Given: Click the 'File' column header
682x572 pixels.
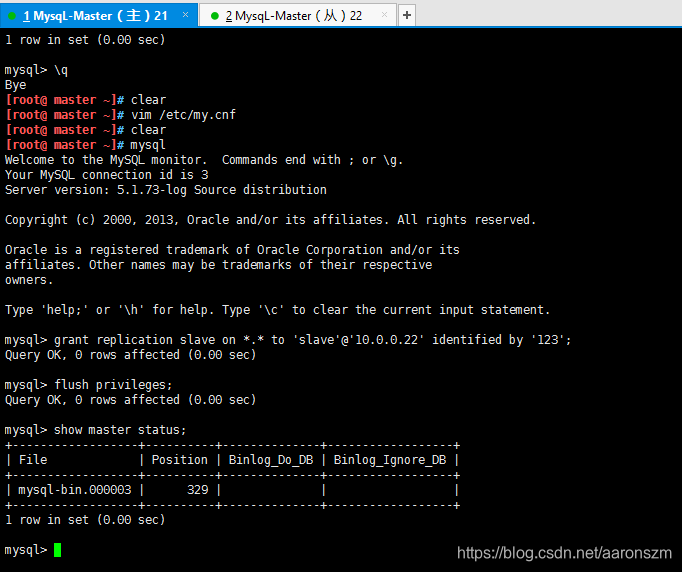Looking at the screenshot, I should coord(33,460).
